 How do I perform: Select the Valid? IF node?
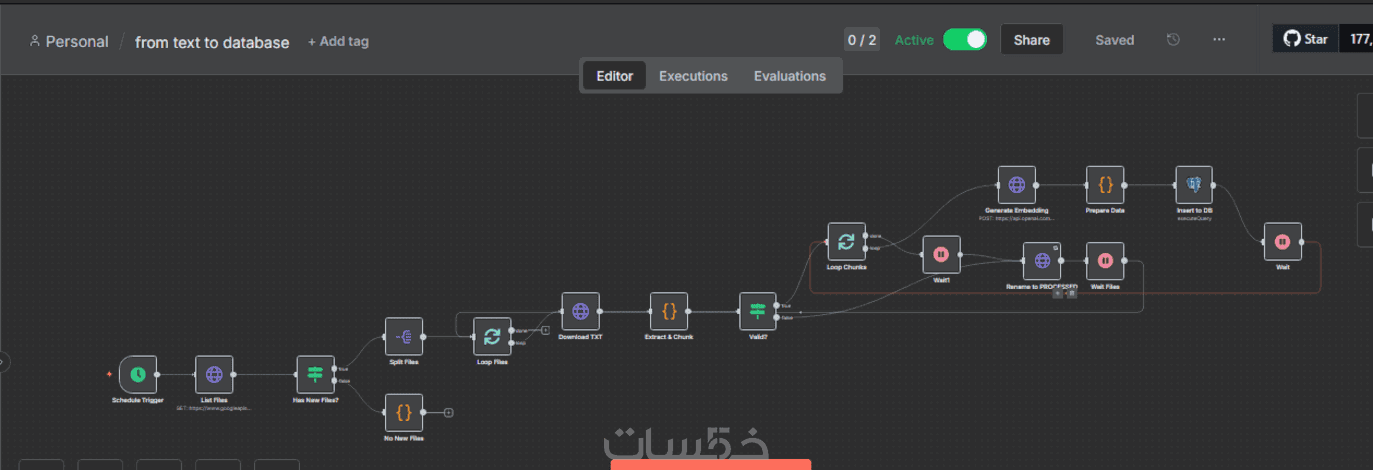click(758, 311)
